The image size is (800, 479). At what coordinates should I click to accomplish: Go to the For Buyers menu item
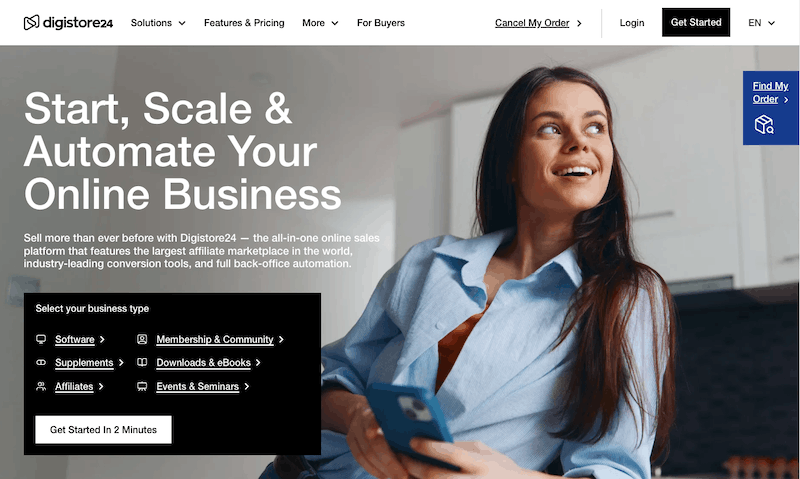pyautogui.click(x=381, y=23)
